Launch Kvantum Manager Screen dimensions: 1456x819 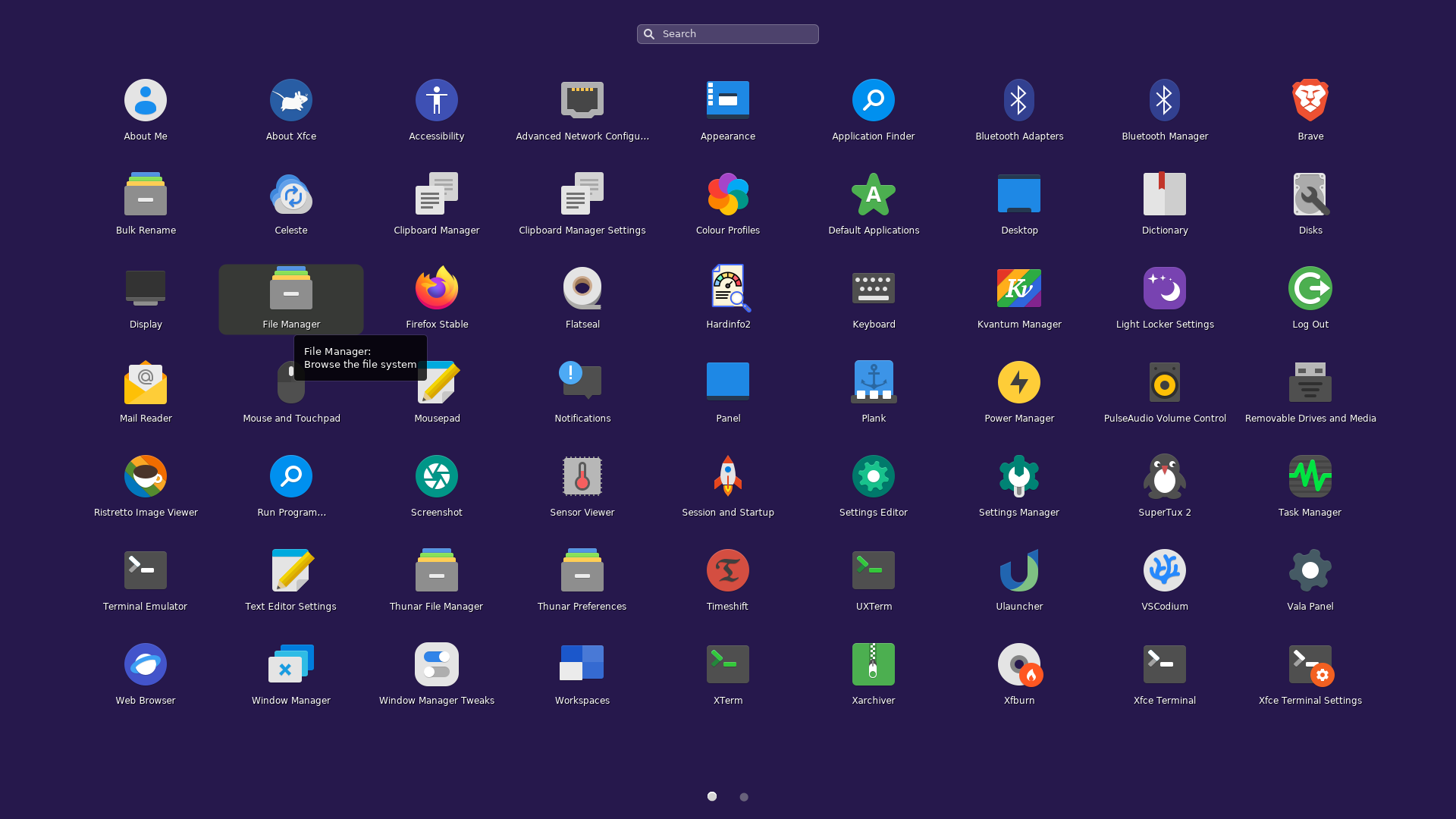1019,299
